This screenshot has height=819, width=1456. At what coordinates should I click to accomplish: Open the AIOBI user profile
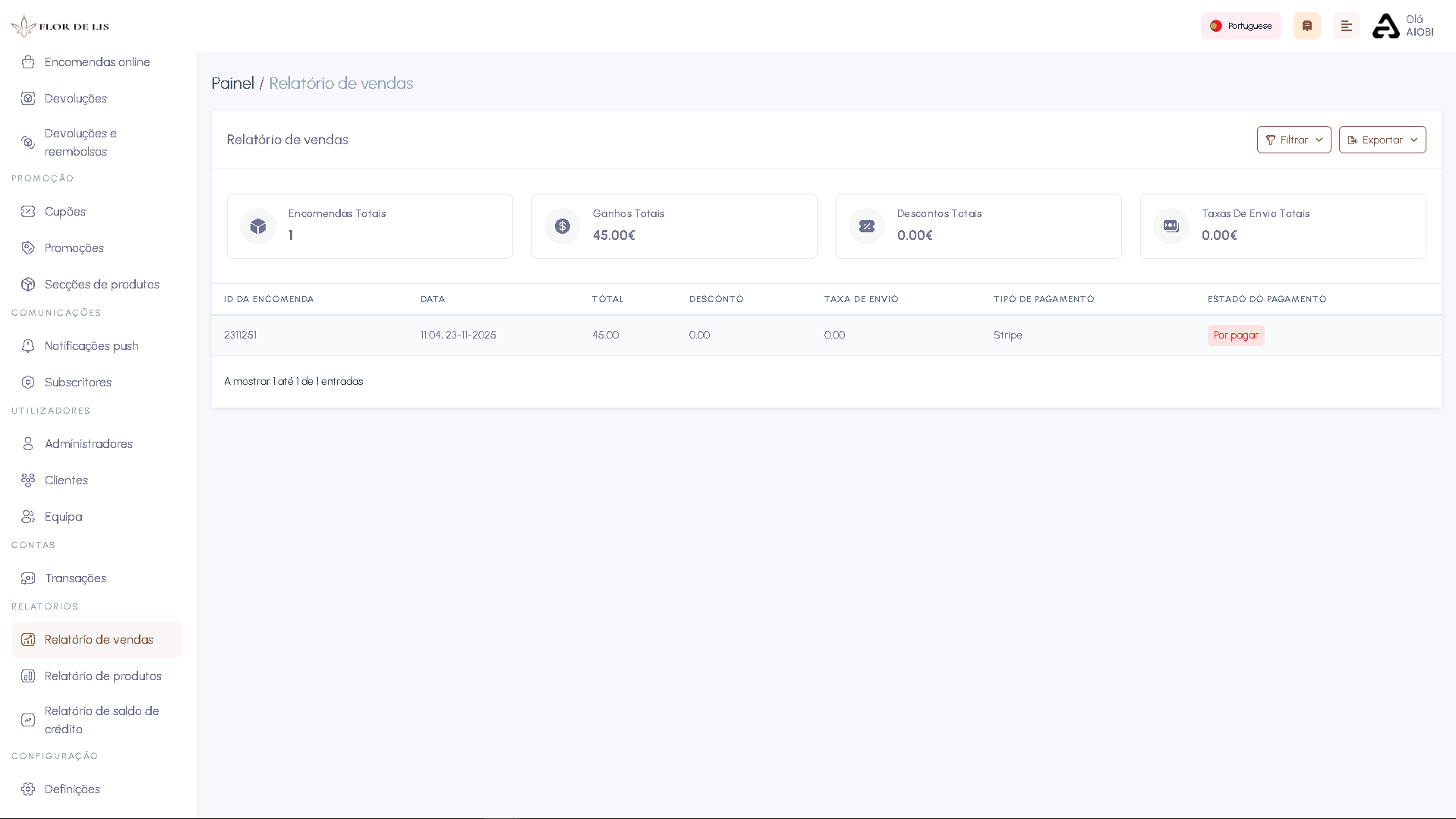point(1404,25)
